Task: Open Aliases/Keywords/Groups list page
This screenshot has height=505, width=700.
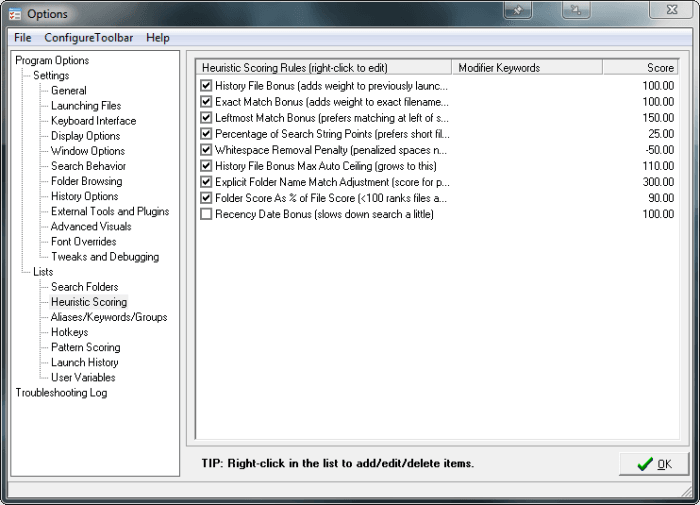Action: click(109, 317)
